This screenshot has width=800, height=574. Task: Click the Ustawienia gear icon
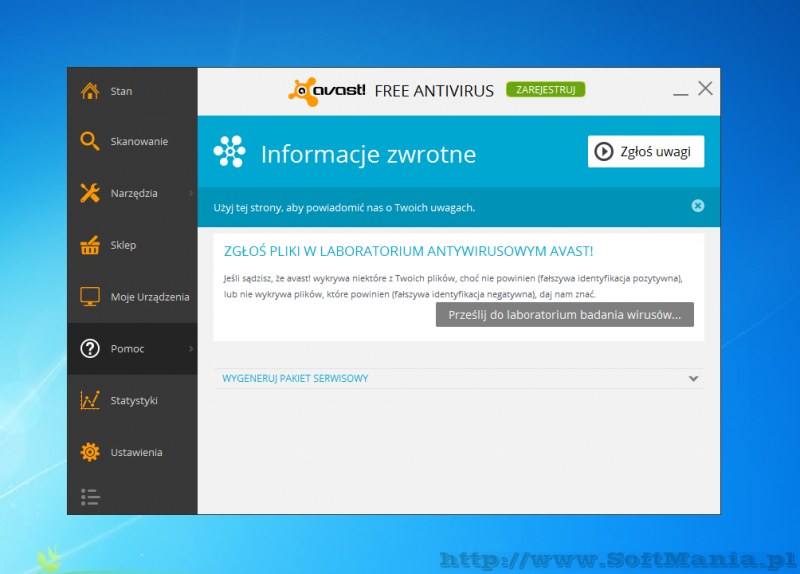[x=90, y=452]
